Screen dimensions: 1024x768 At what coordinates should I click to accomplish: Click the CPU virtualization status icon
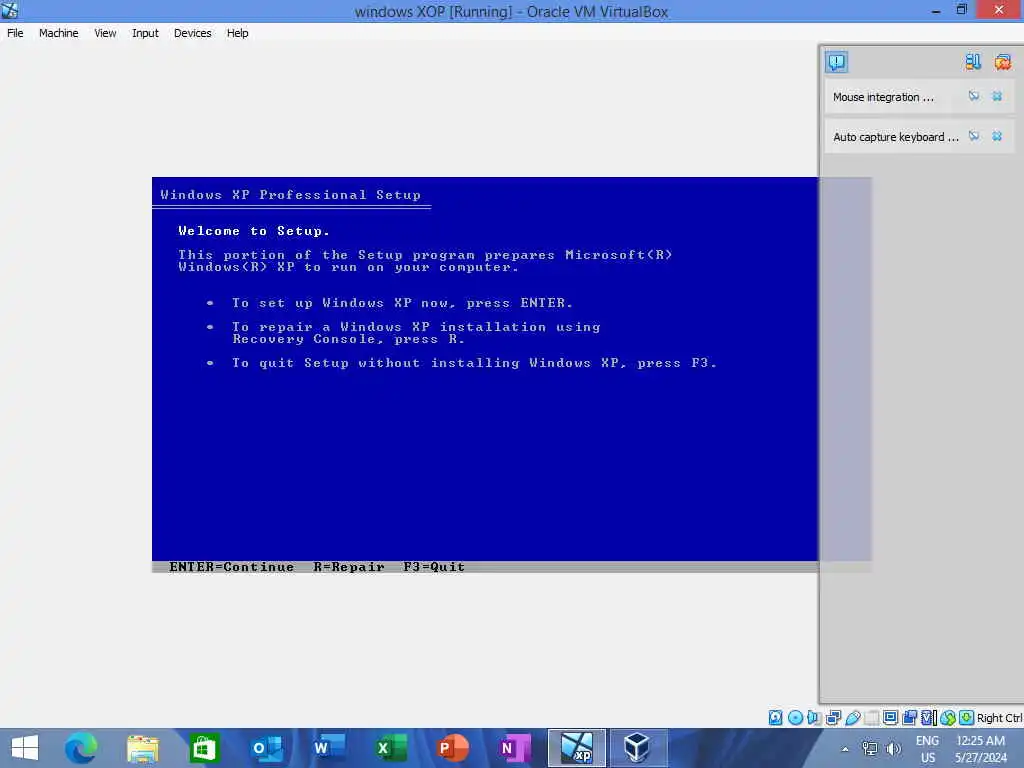(928, 718)
